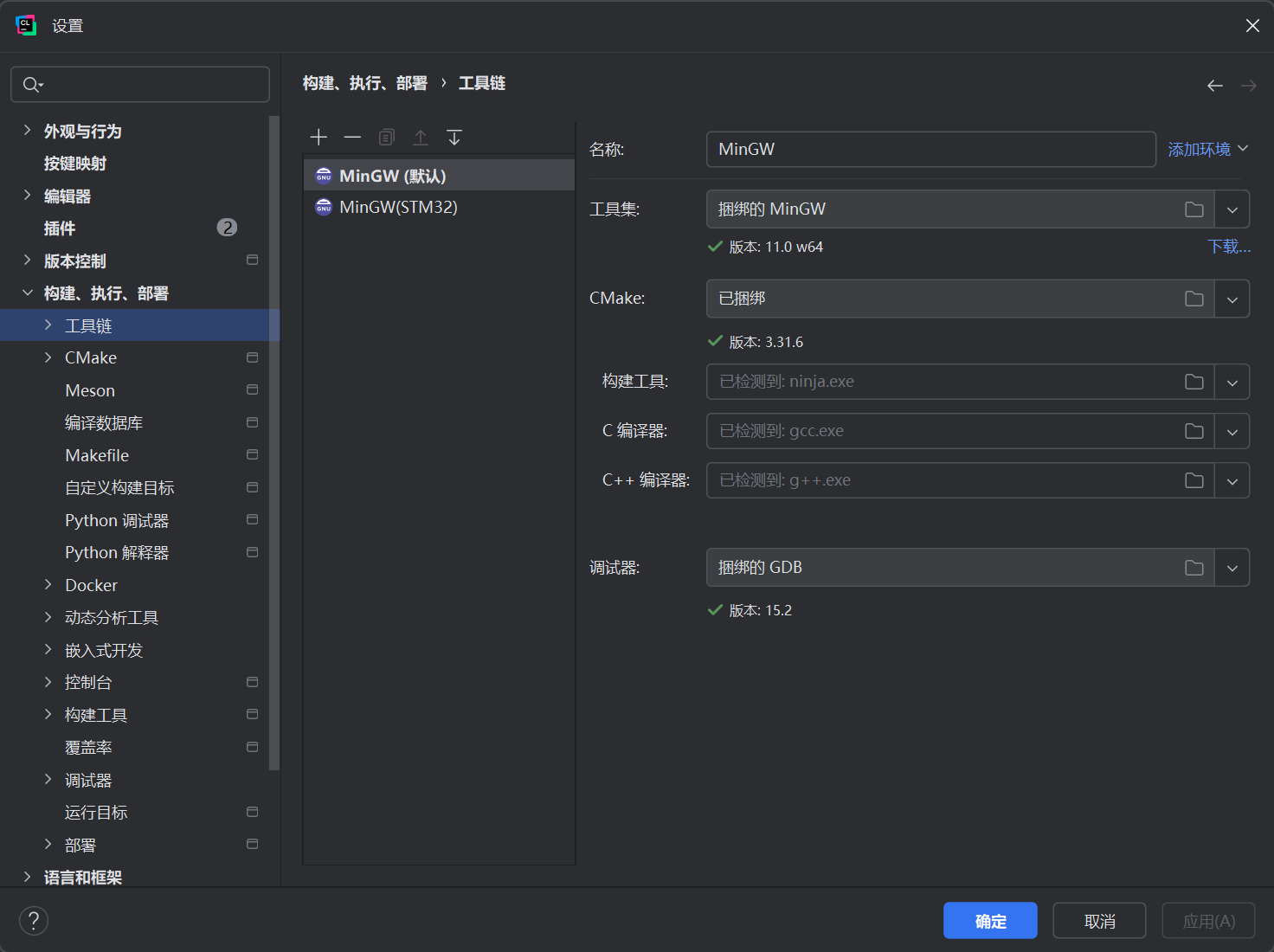The width and height of the screenshot is (1274, 952).
Task: Add a new toolchain with plus icon
Action: (318, 138)
